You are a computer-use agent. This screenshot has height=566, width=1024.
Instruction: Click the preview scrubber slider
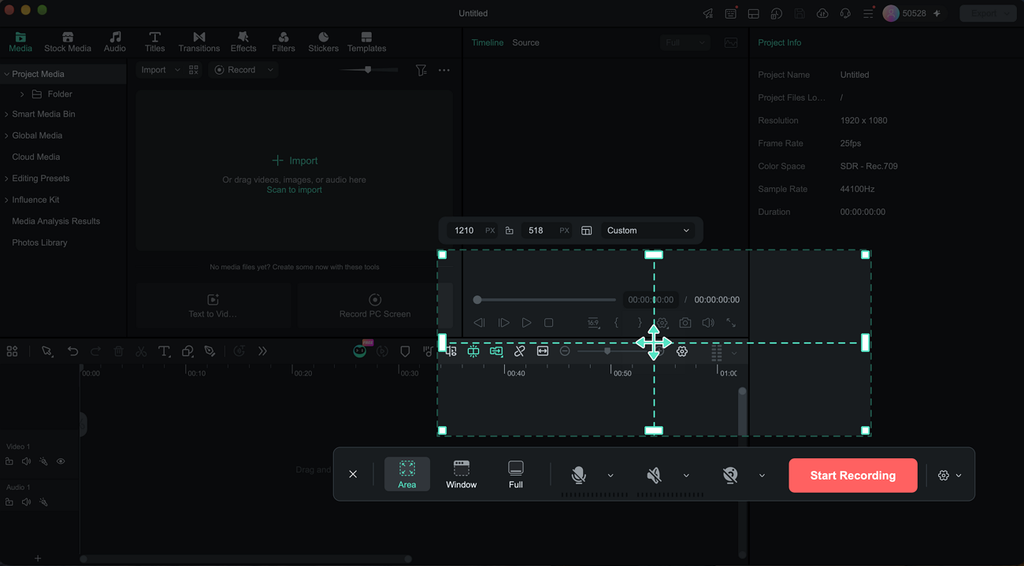pos(545,300)
